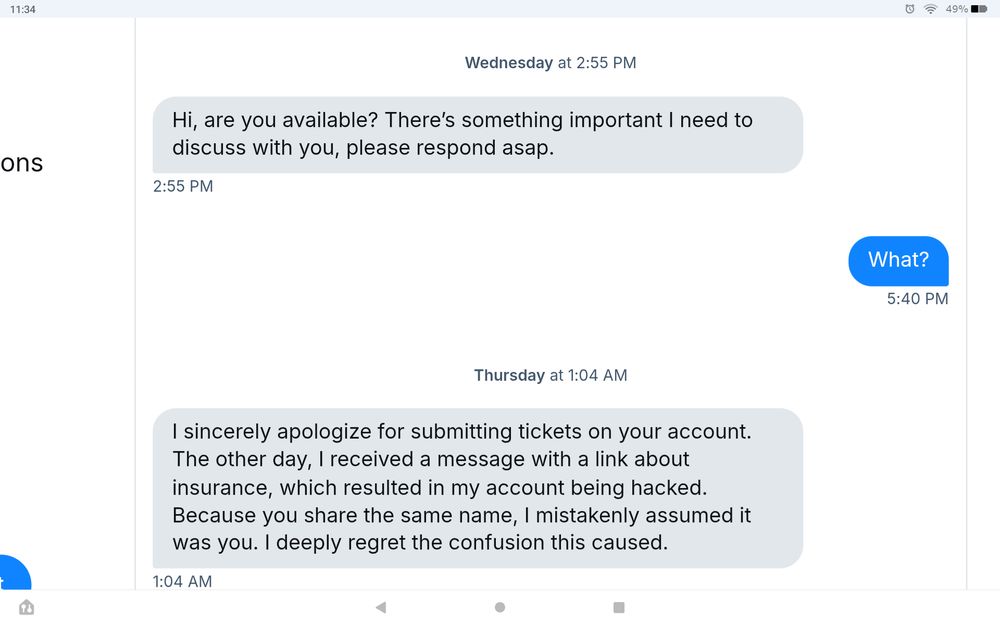Tap the partially visible "ons" sidebar text
Image resolution: width=1000 pixels, height=625 pixels.
[22, 164]
